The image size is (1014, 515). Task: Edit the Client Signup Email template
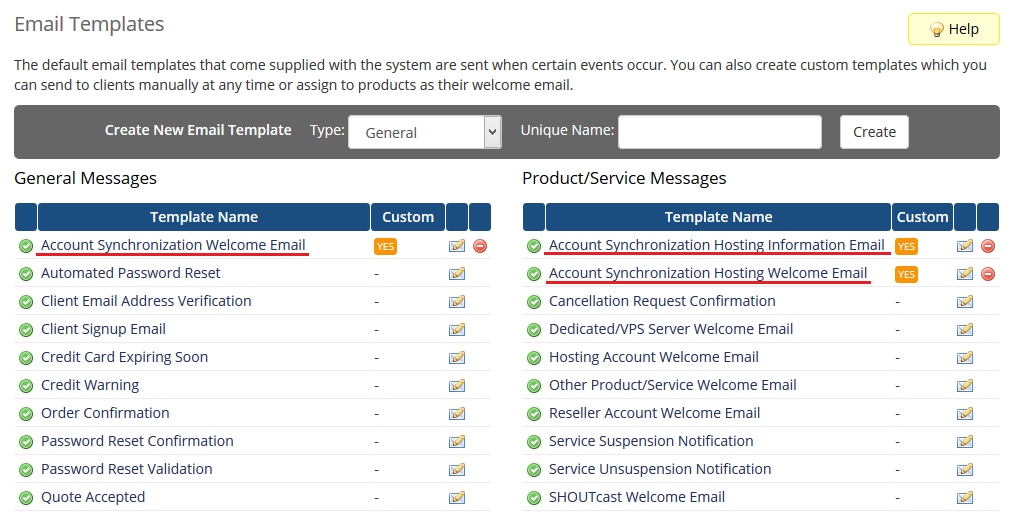pos(457,330)
